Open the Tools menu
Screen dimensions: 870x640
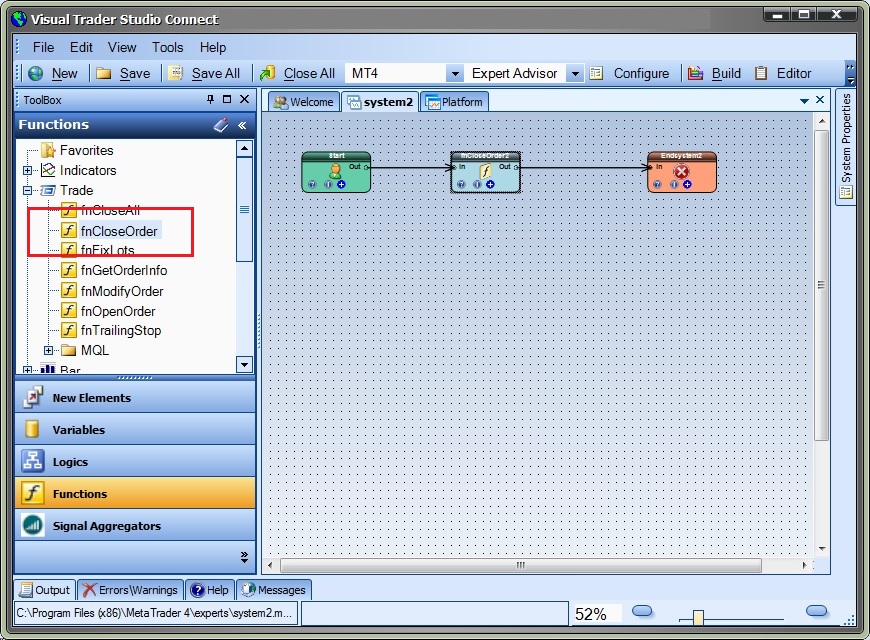click(x=168, y=47)
